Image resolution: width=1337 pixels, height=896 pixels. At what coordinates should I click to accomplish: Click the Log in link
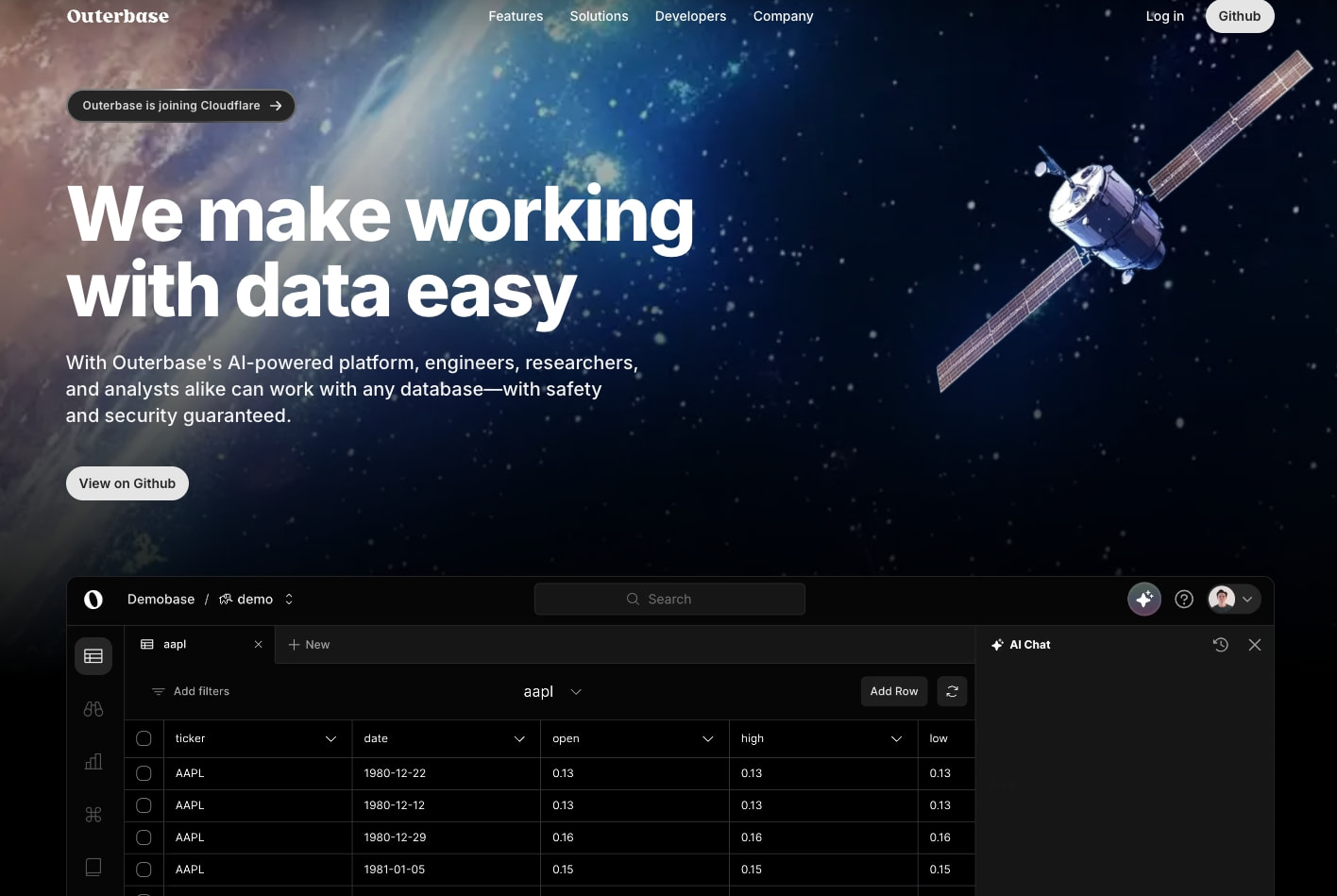click(x=1164, y=16)
